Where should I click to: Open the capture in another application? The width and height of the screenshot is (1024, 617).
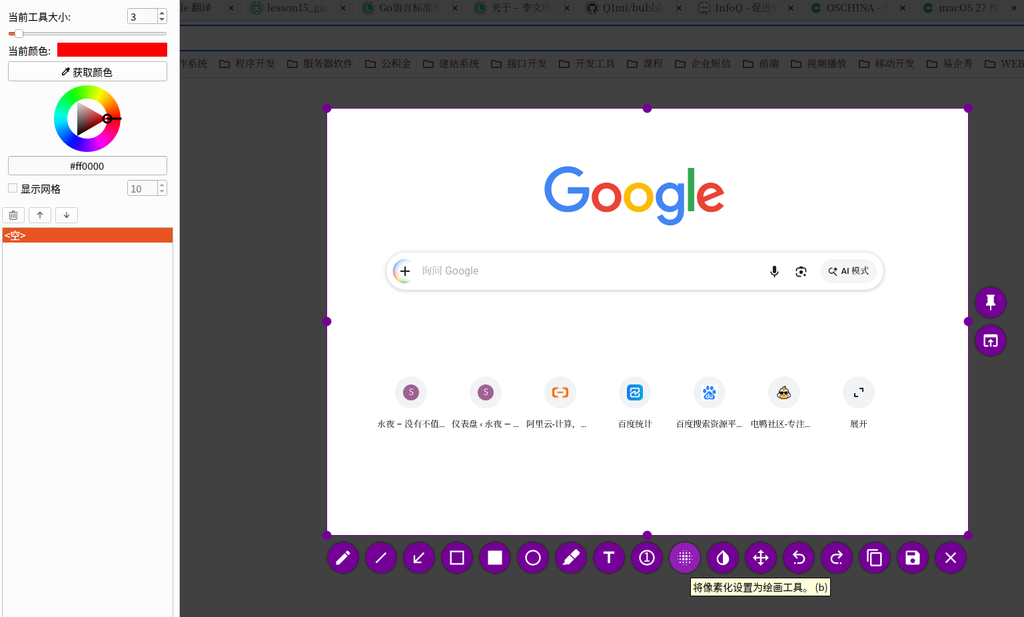coord(991,341)
